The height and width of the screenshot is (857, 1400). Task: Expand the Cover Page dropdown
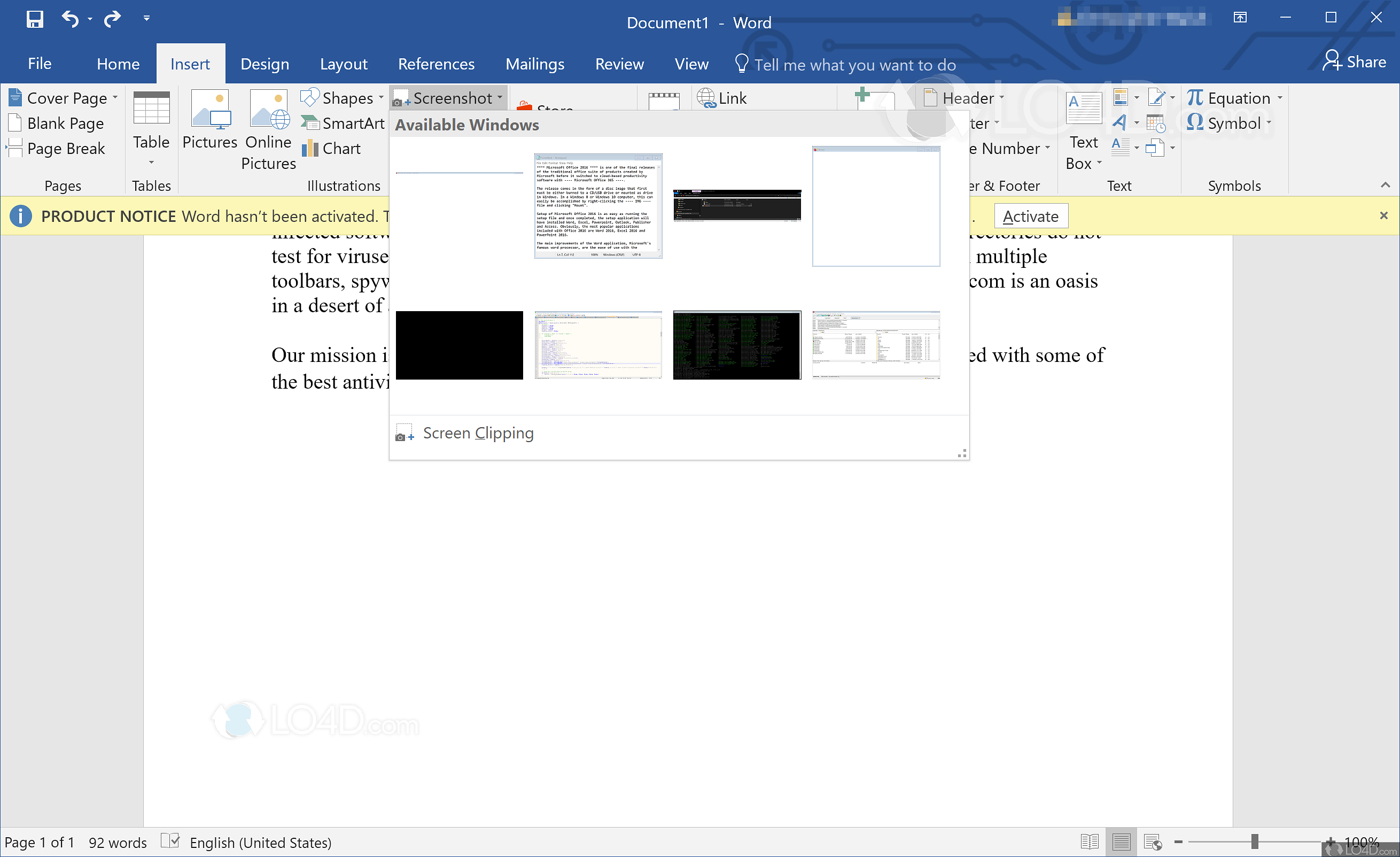115,98
